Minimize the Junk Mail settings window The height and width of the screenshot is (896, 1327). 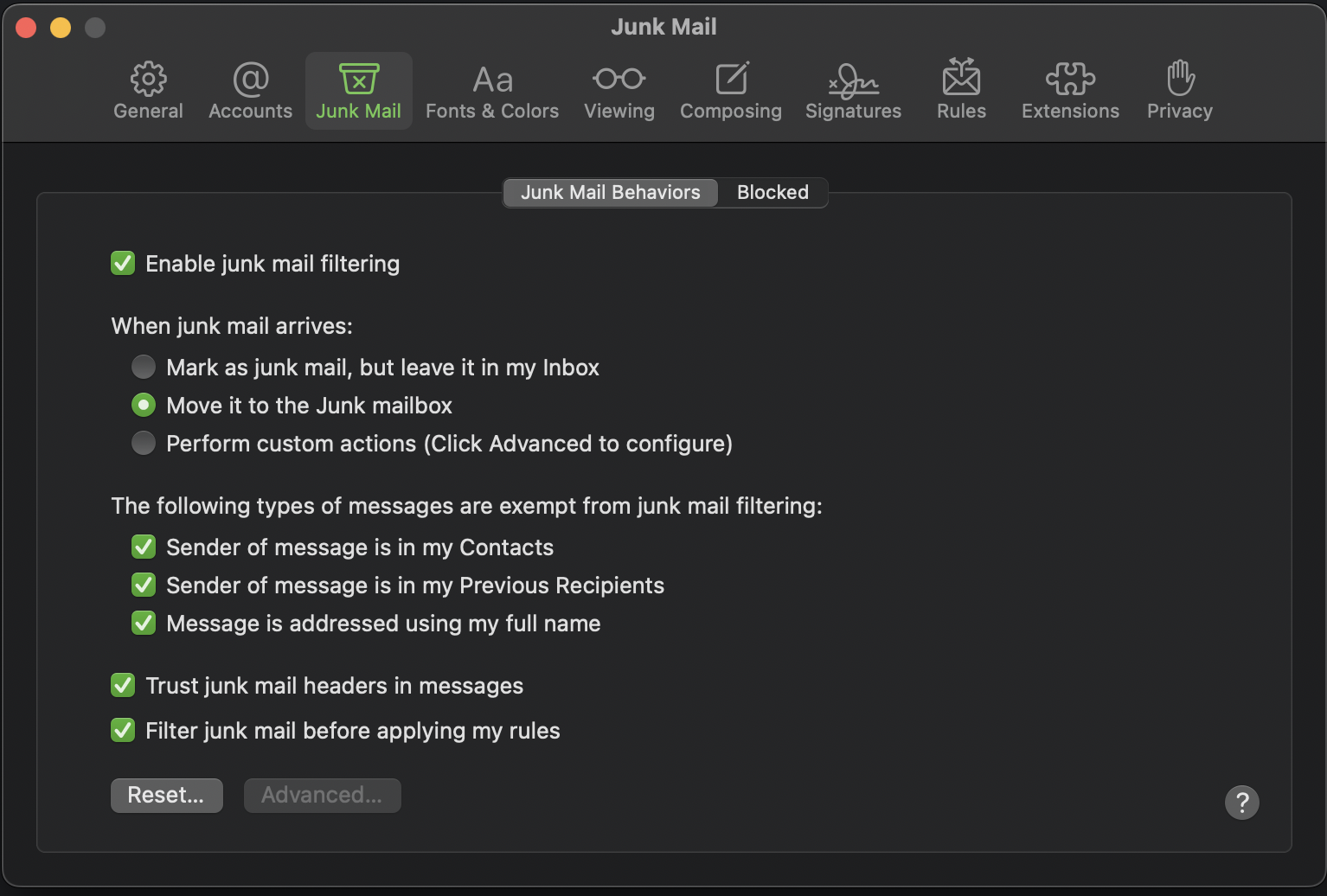[x=61, y=28]
